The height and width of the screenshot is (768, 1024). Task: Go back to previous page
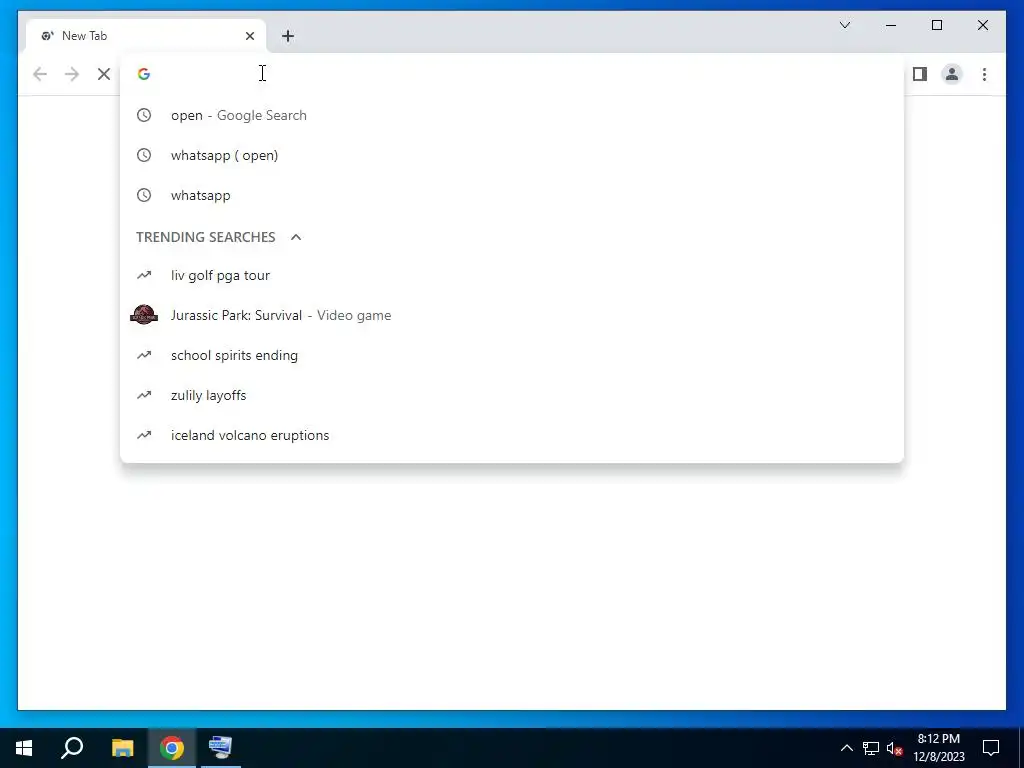[40, 74]
